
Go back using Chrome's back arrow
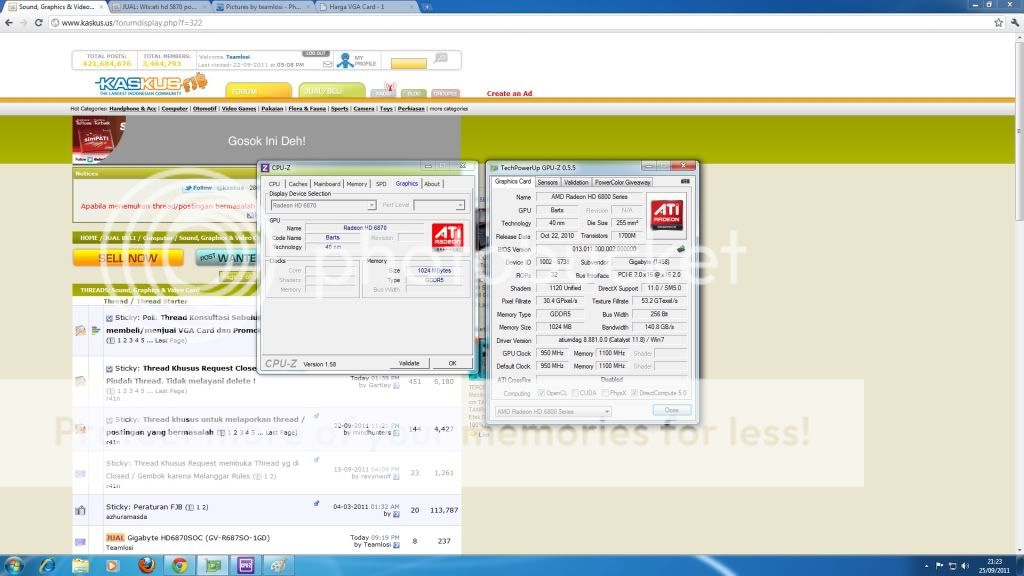(8, 22)
